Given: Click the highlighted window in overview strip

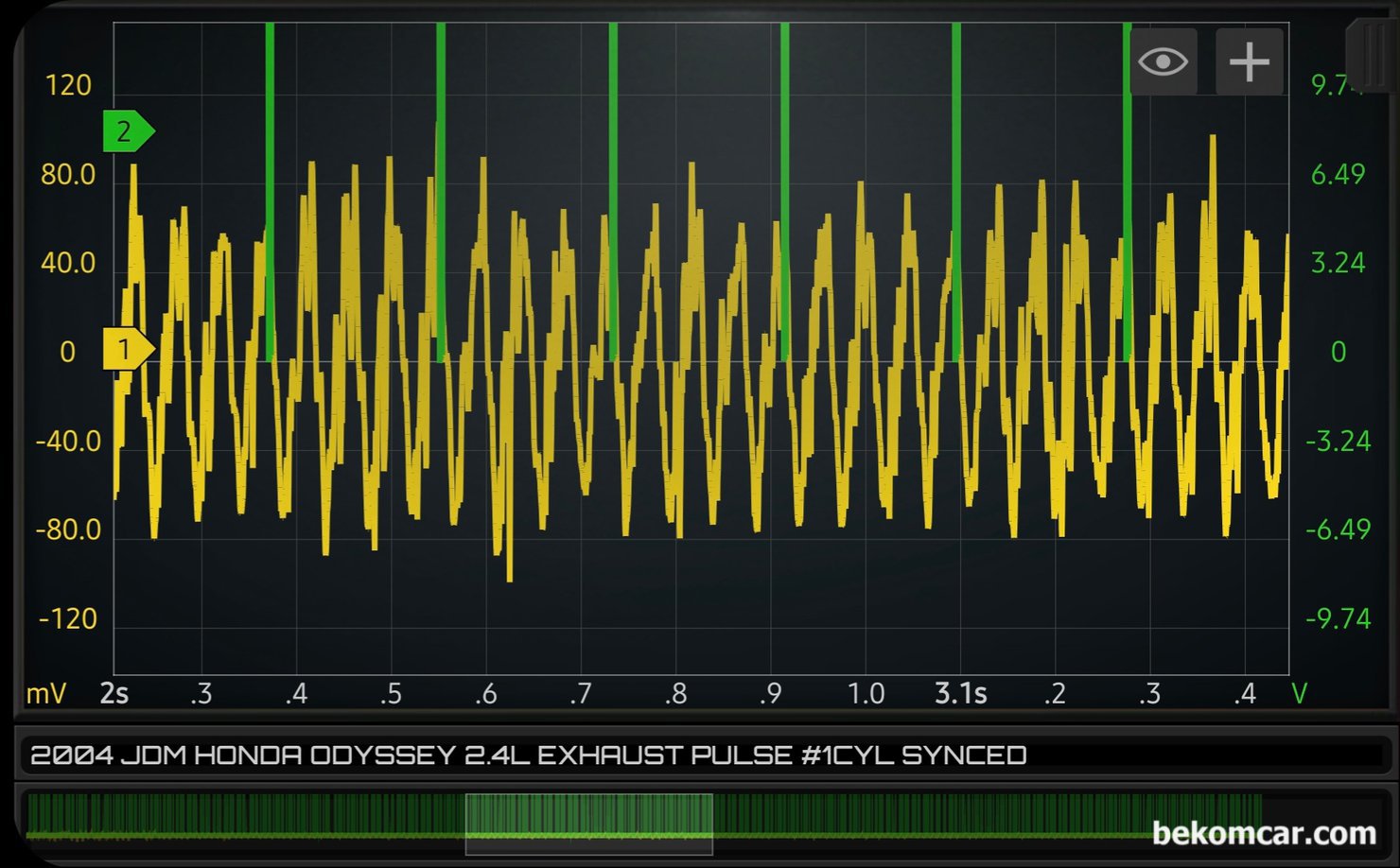Looking at the screenshot, I should [588, 824].
